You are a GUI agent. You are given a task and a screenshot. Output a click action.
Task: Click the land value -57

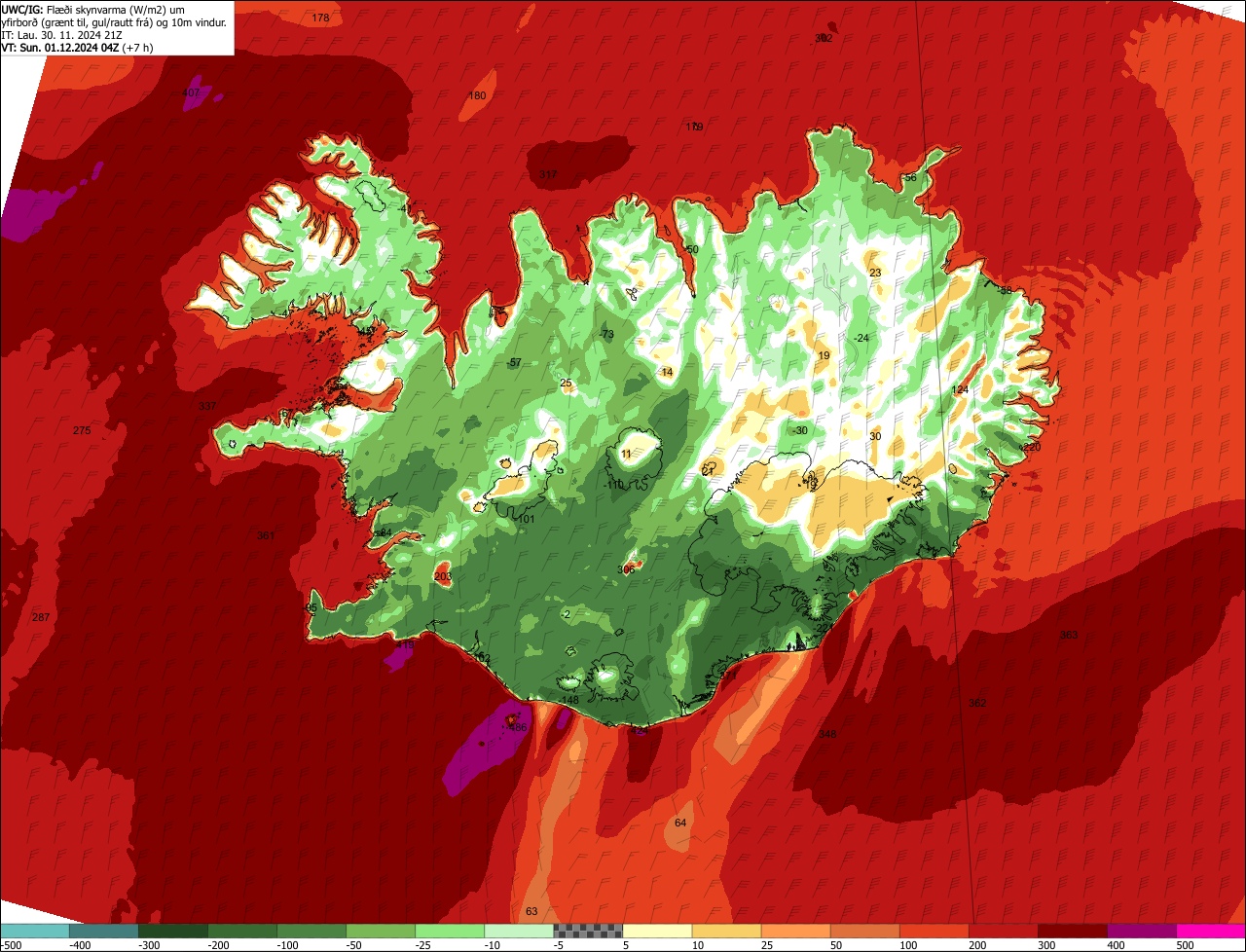point(515,363)
